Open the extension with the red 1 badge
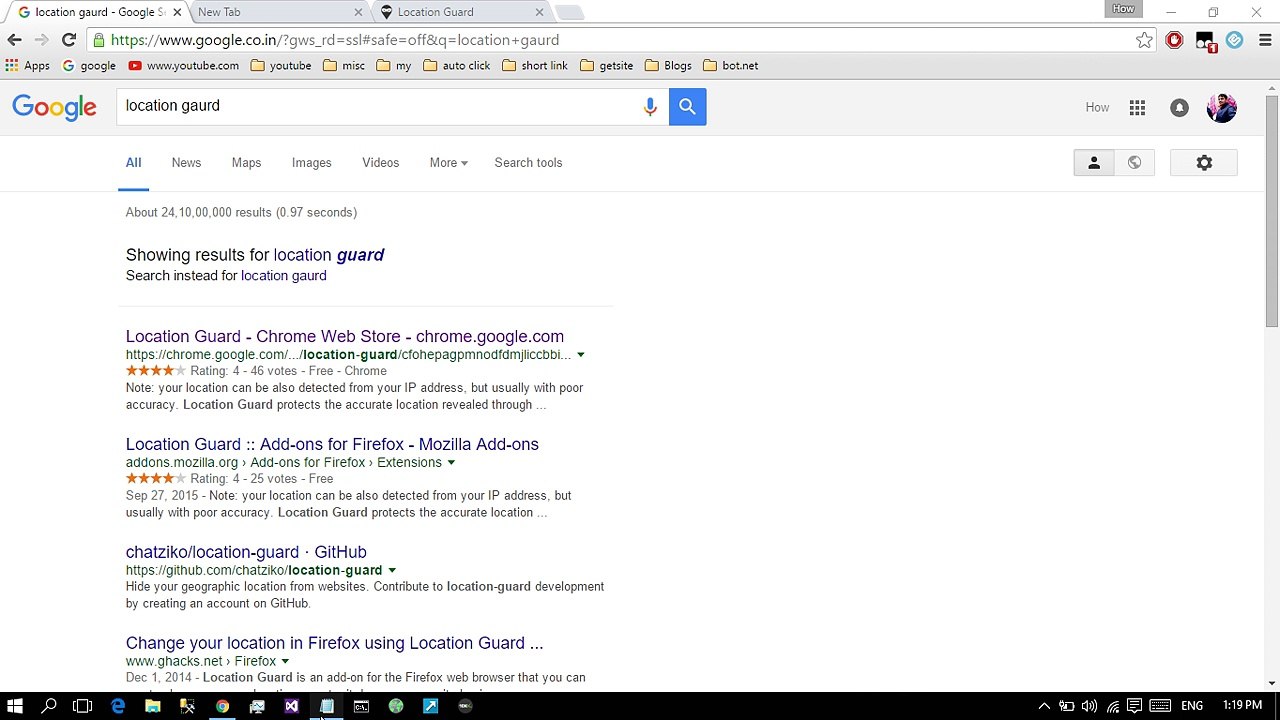Image resolution: width=1280 pixels, height=720 pixels. (x=1205, y=41)
